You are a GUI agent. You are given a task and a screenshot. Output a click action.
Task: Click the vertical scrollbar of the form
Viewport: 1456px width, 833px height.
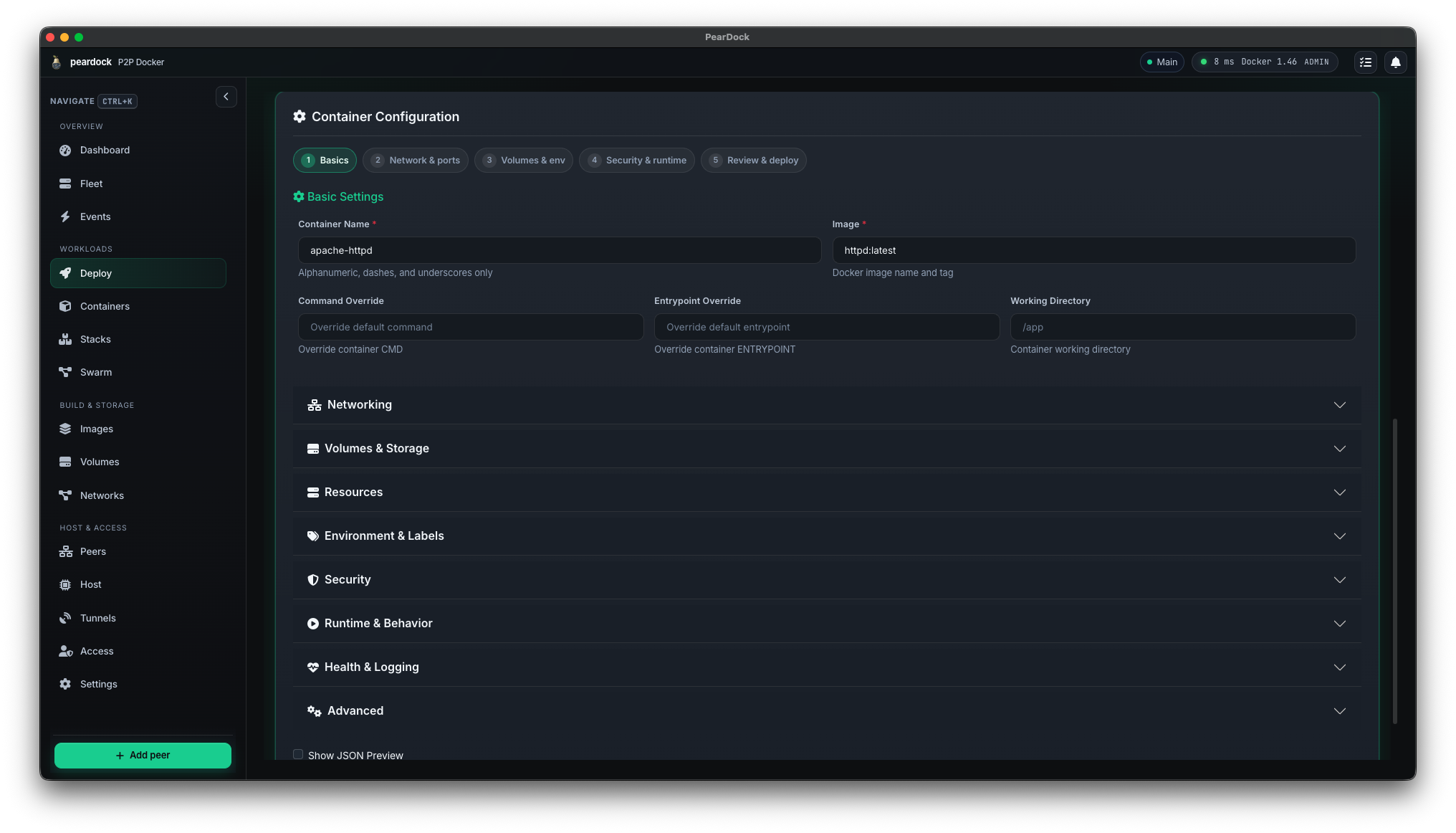click(x=1394, y=571)
